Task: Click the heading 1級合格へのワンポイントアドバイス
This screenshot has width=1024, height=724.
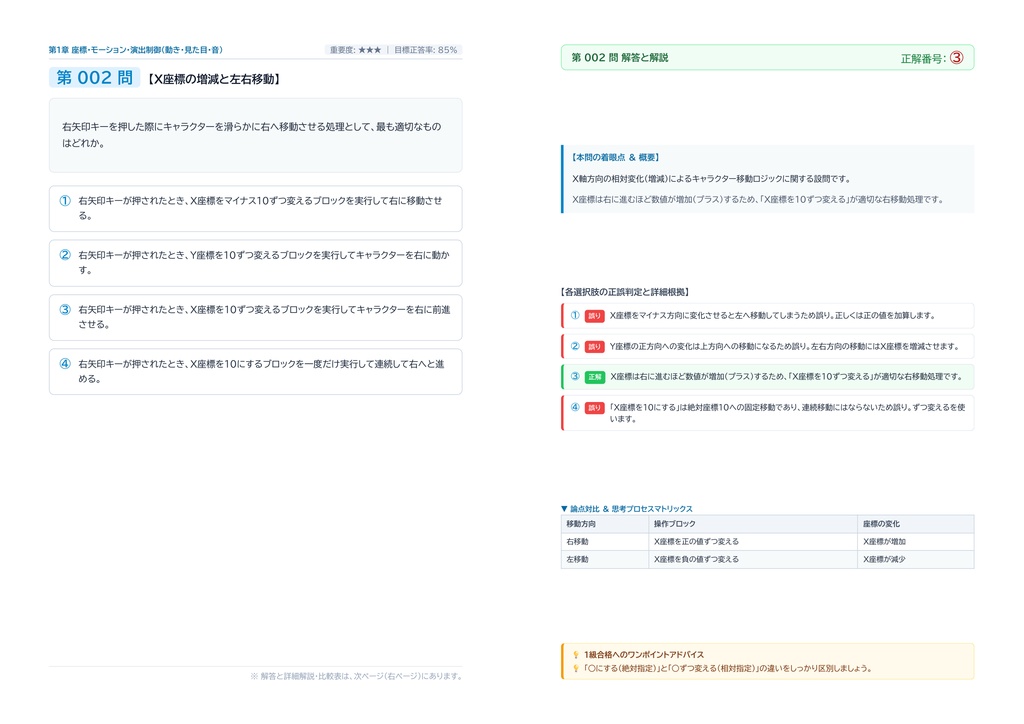Action: pos(644,655)
